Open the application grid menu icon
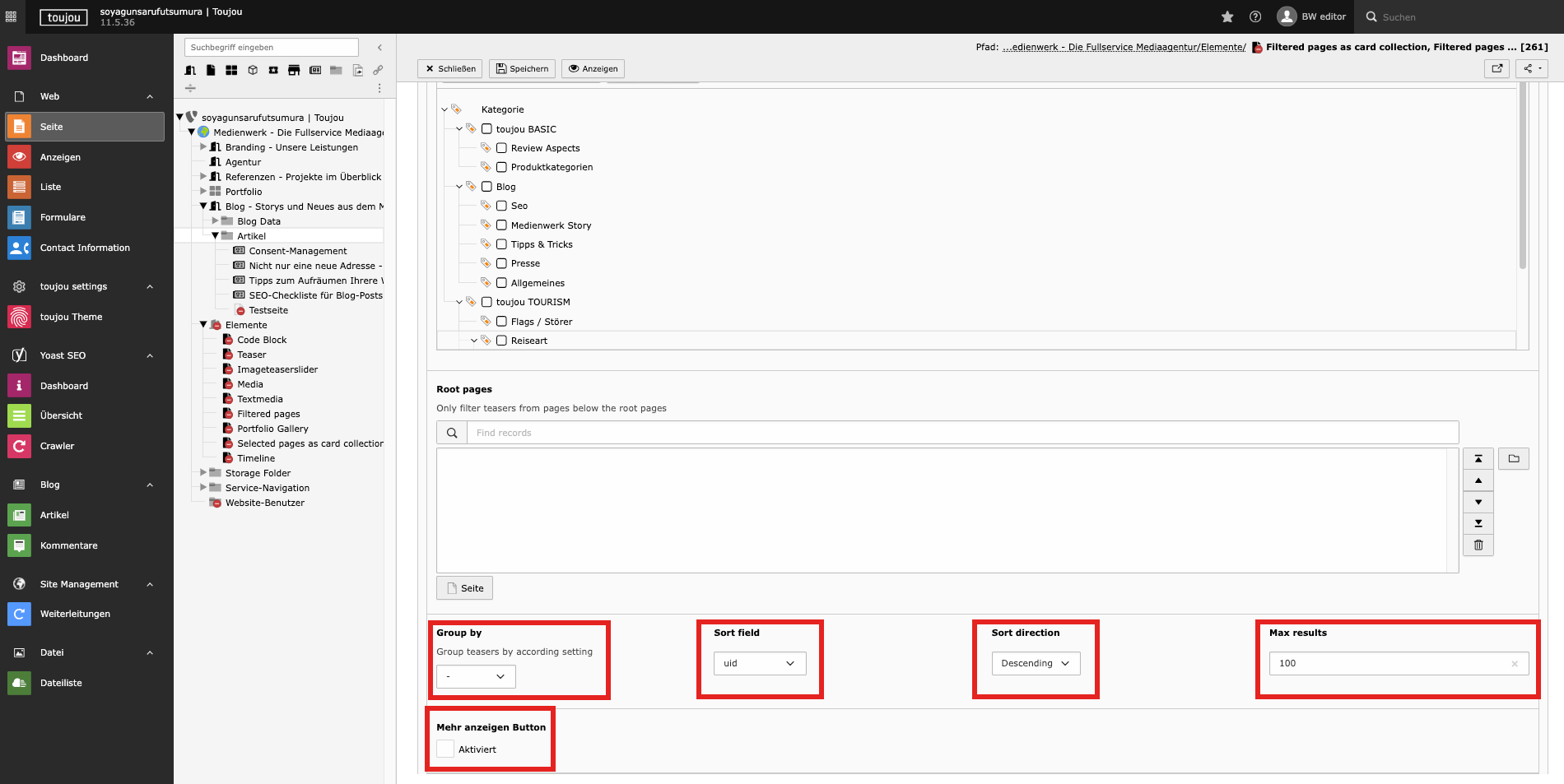The width and height of the screenshot is (1564, 784). [12, 16]
